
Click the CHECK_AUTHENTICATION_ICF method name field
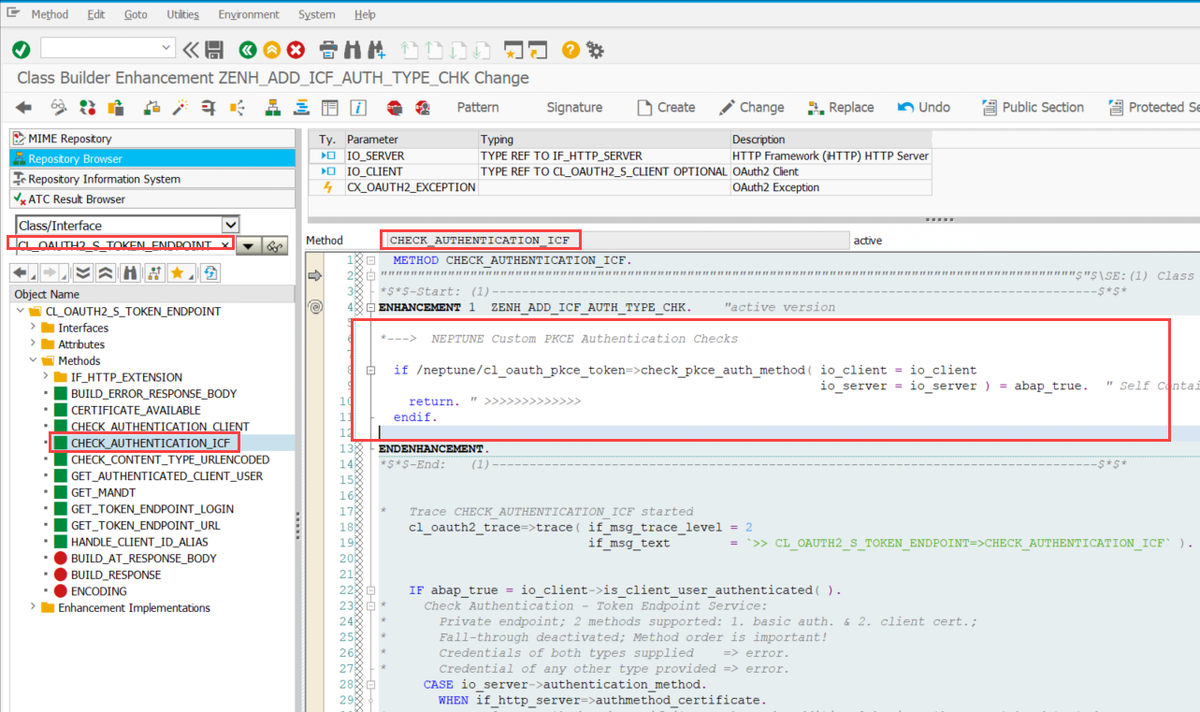480,239
